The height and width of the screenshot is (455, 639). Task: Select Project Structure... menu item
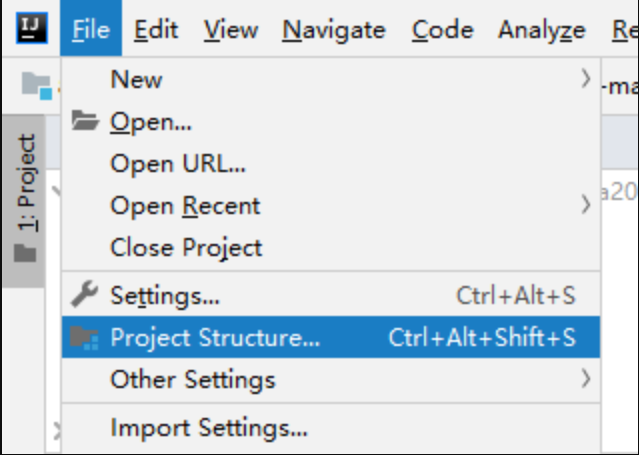pyautogui.click(x=215, y=338)
